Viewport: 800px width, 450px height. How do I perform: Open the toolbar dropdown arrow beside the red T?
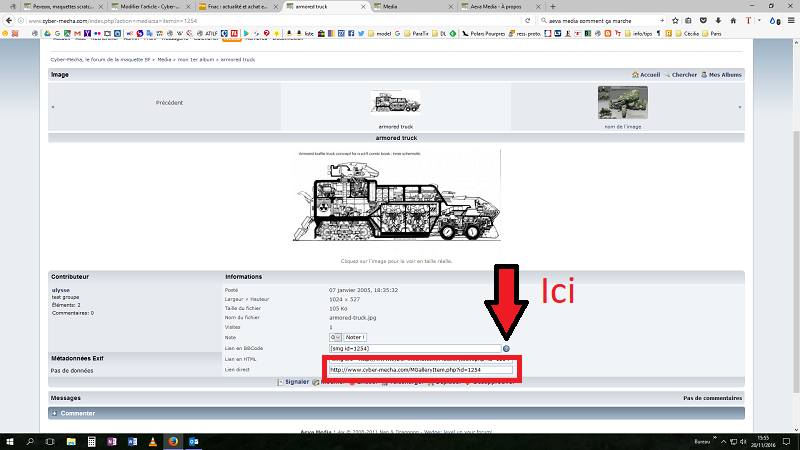click(759, 20)
